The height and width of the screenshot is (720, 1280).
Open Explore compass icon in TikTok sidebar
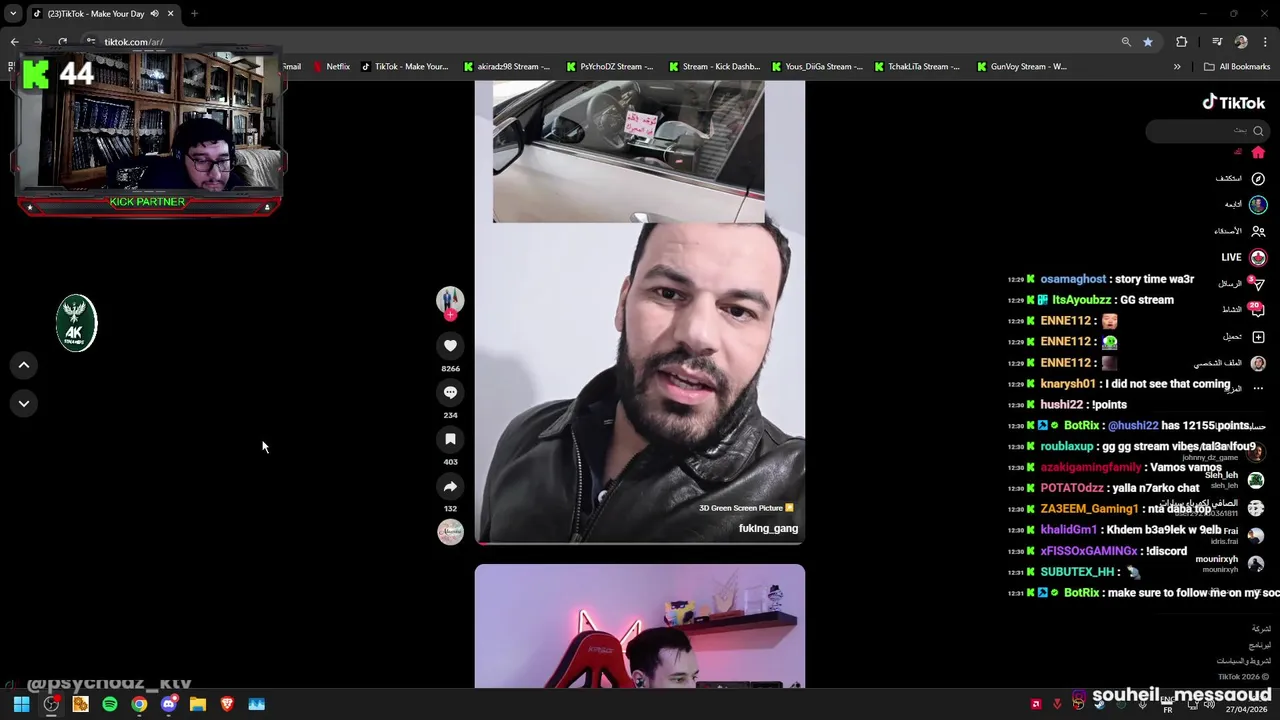coord(1258,178)
